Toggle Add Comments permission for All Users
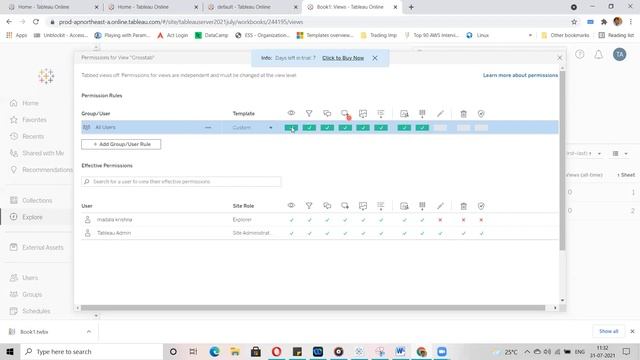 (x=345, y=128)
